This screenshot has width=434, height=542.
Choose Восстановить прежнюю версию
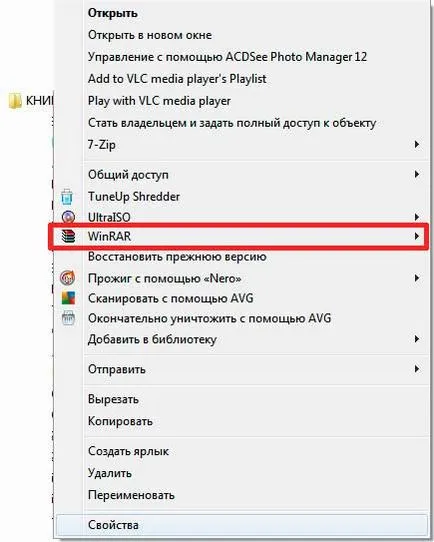(x=177, y=257)
